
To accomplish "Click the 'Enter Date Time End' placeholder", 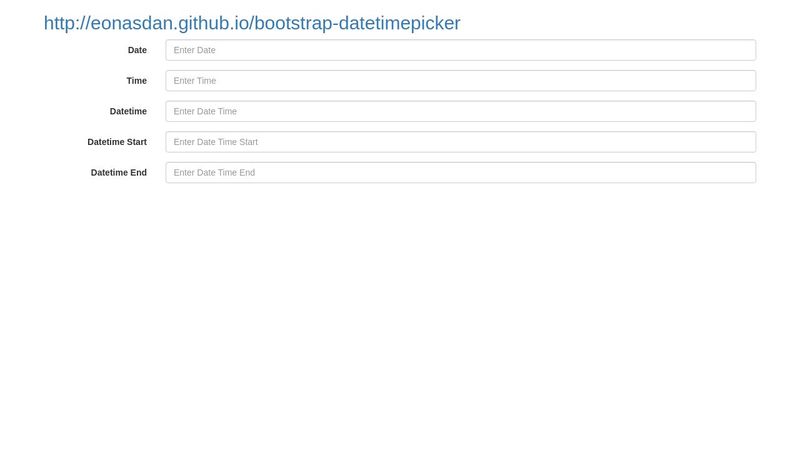I will (214, 172).
